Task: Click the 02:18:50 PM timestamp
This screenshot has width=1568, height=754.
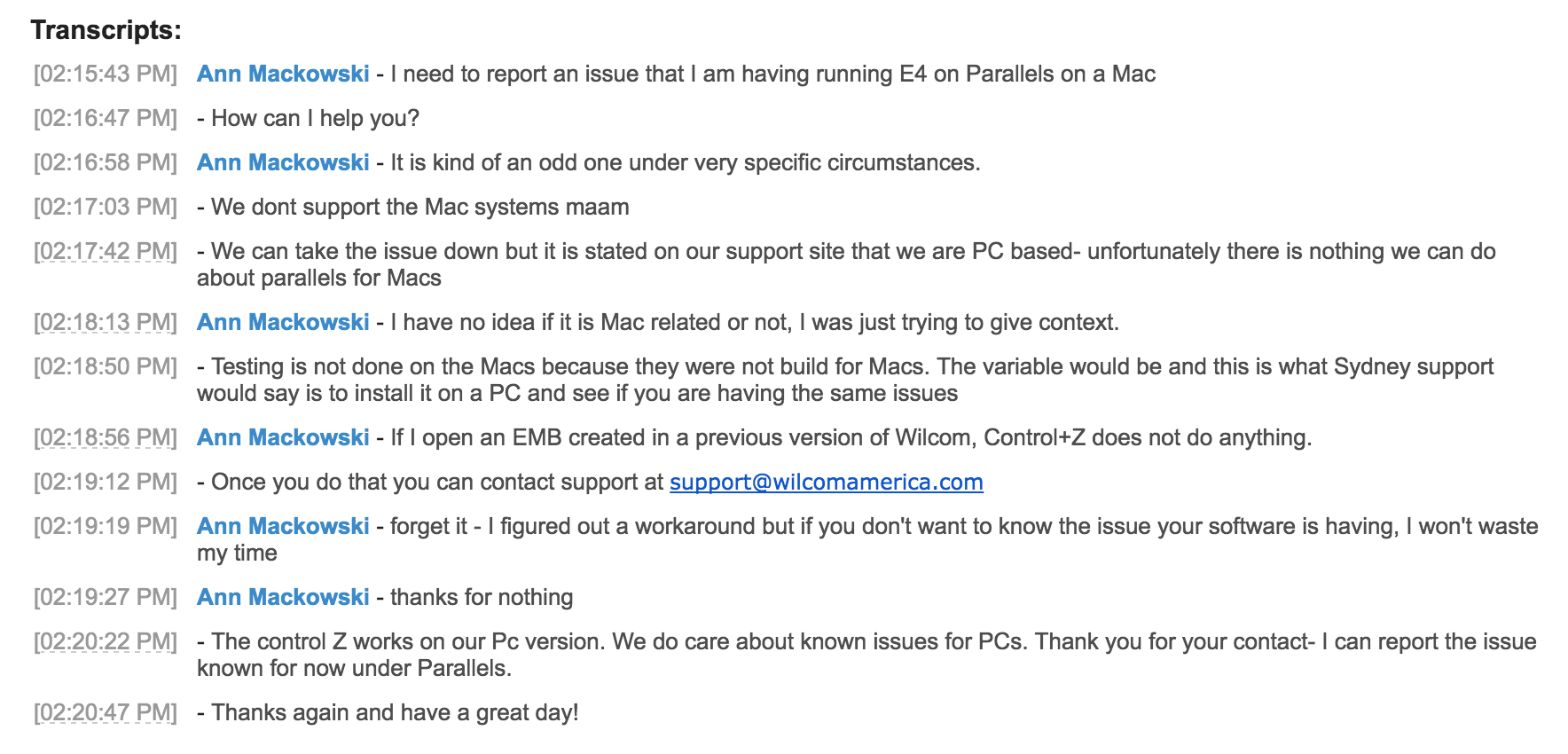Action: tap(106, 366)
